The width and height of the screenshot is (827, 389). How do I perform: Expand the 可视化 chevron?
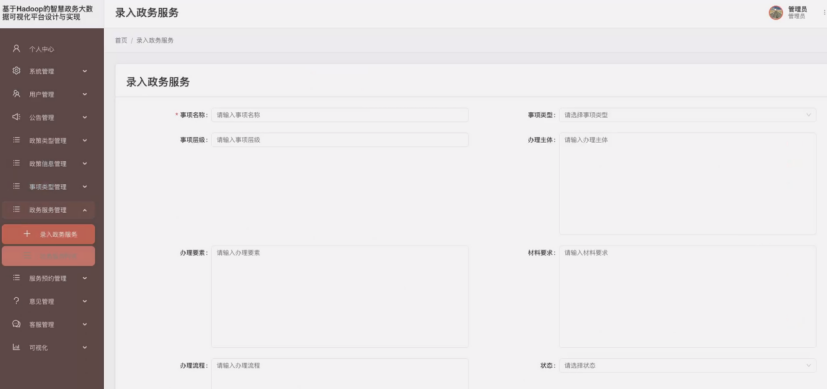click(x=85, y=348)
